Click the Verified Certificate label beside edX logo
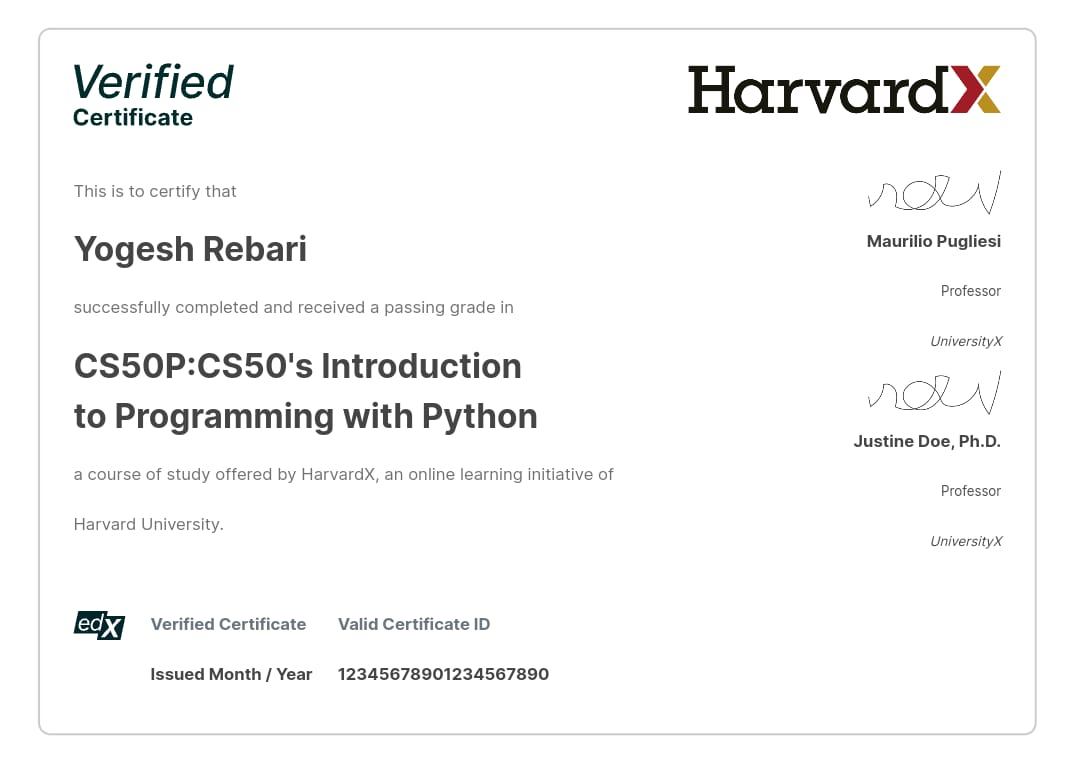Image resolution: width=1079 pixels, height=771 pixels. tap(228, 624)
